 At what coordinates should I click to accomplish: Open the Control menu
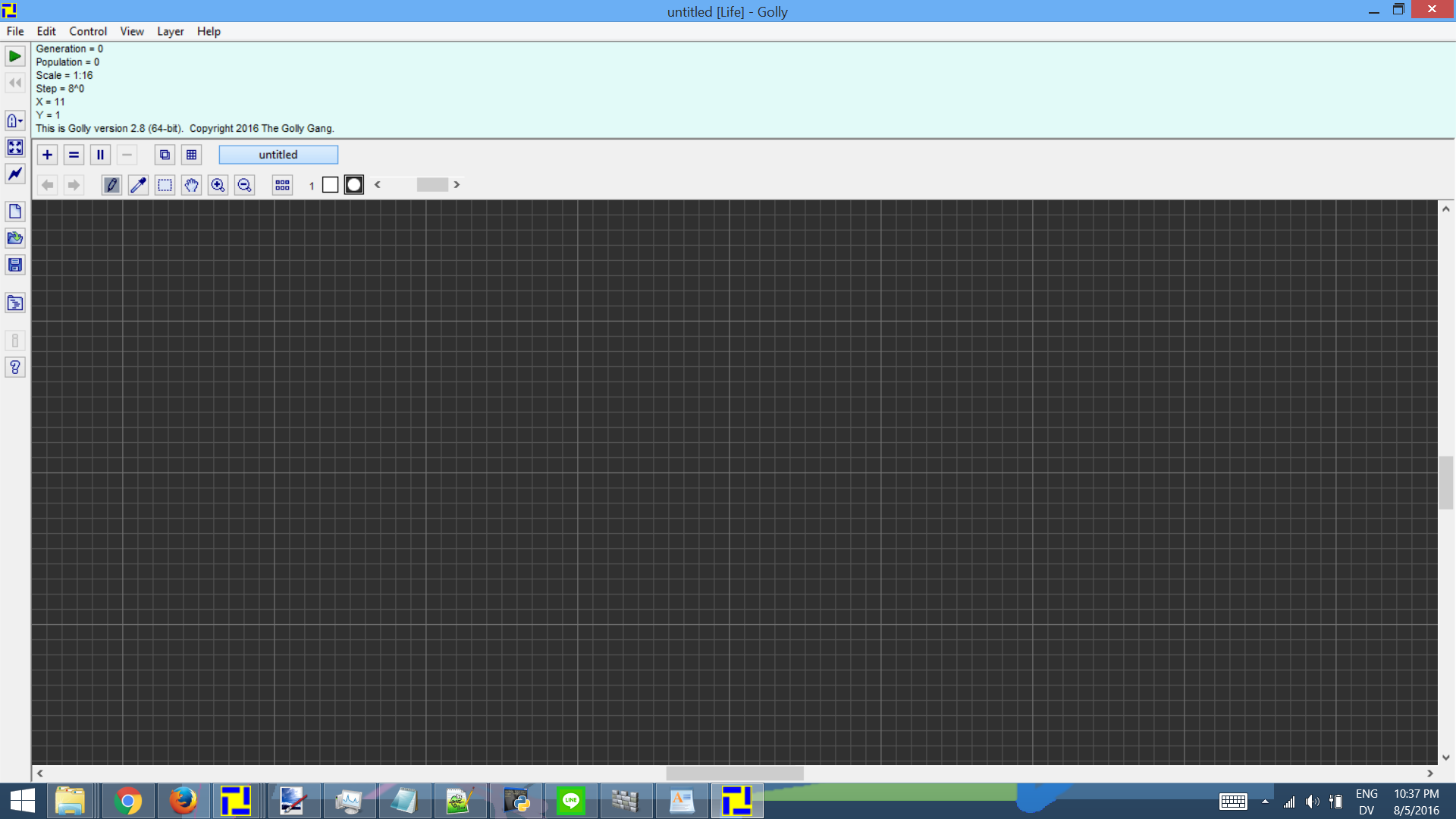pos(88,31)
